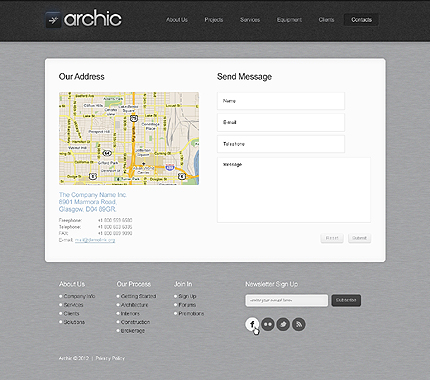
Task: Open Construction footer link
Action: coord(135,322)
